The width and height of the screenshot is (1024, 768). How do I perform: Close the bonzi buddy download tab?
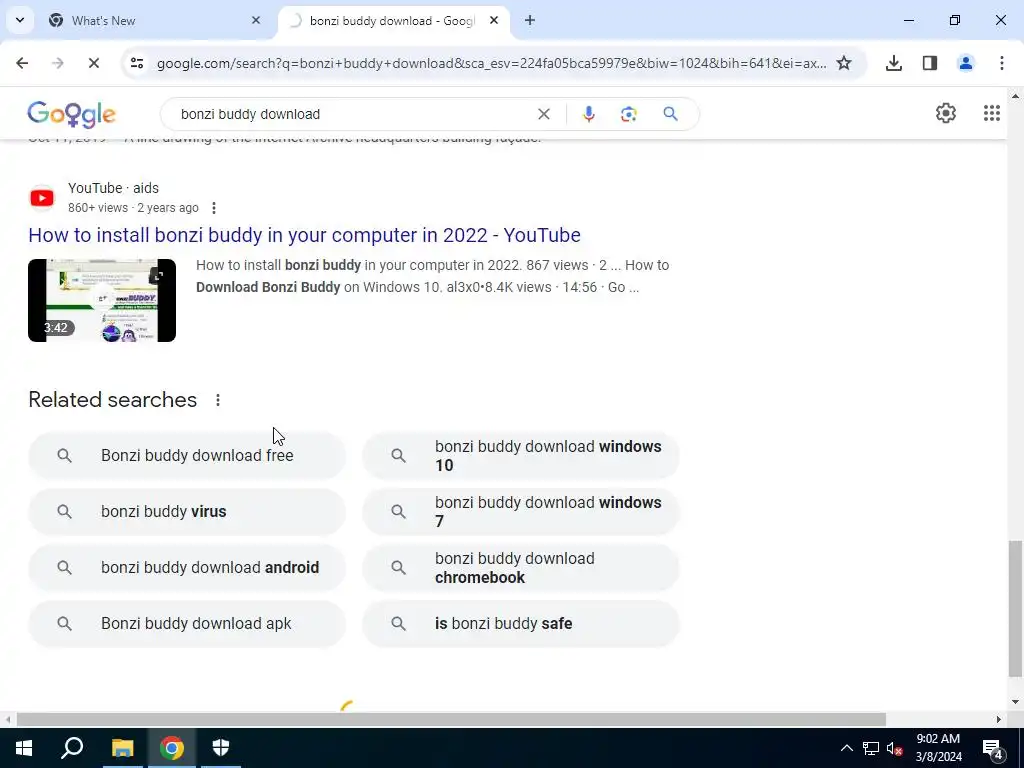pyautogui.click(x=494, y=20)
